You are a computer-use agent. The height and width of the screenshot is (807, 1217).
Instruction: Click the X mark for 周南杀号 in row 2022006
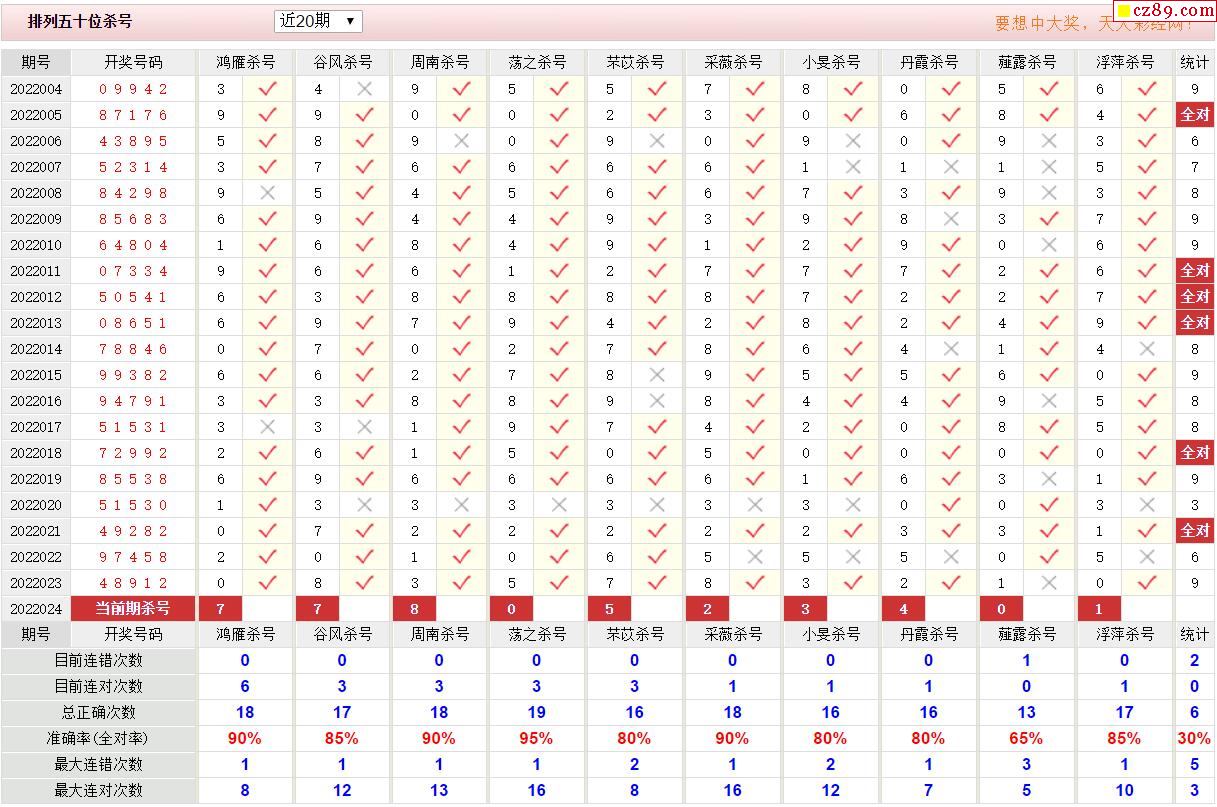tap(462, 141)
